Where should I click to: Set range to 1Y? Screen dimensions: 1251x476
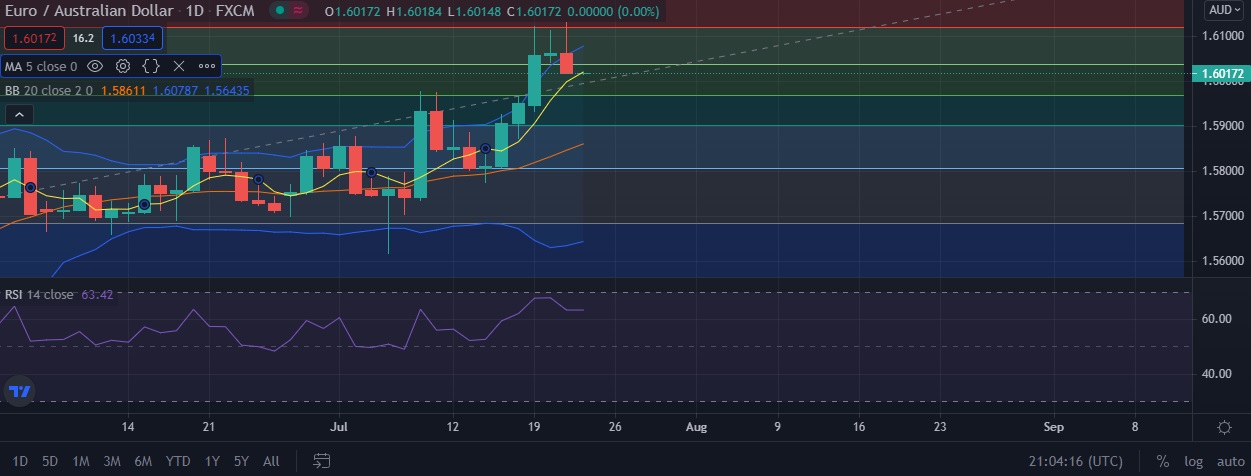click(x=212, y=461)
